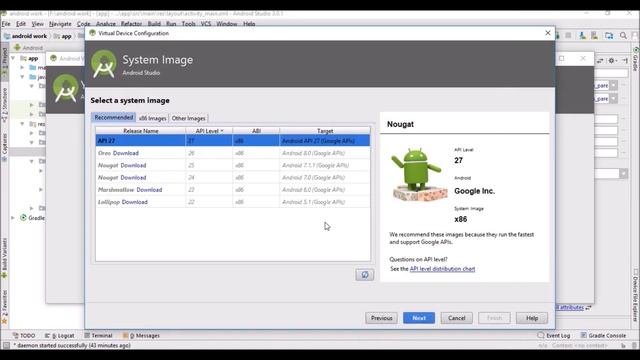Download the Marshmallow system image
Viewport: 640px width, 360px height.
click(149, 190)
